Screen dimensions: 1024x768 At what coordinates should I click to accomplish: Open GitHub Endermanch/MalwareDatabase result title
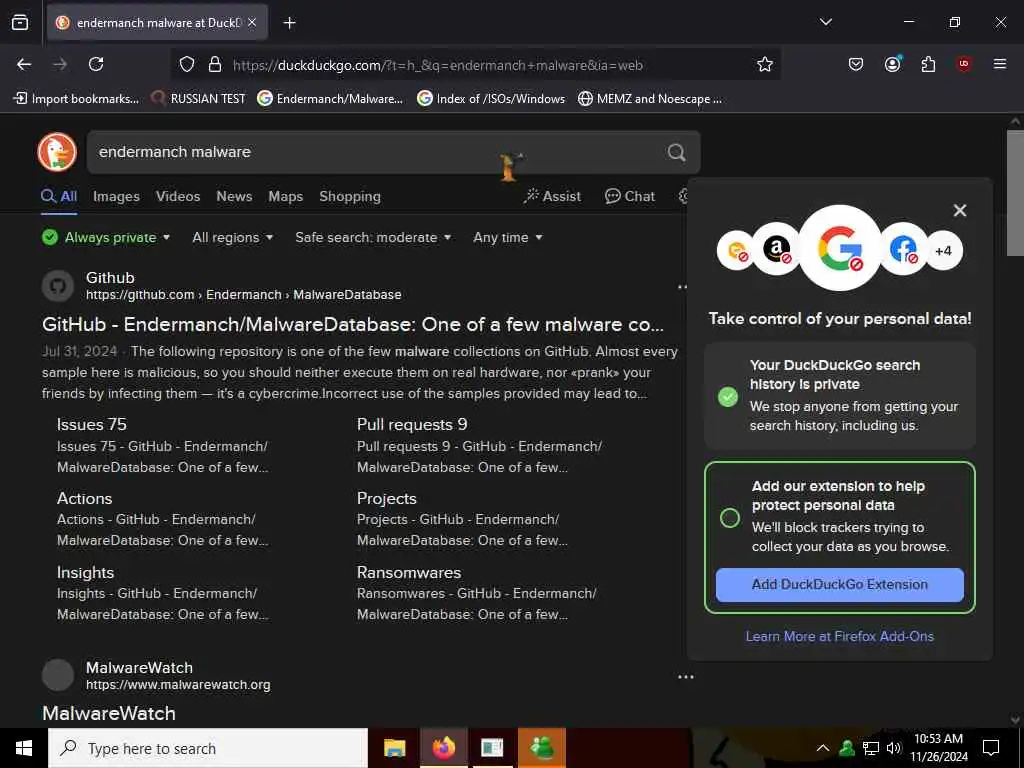tap(353, 324)
